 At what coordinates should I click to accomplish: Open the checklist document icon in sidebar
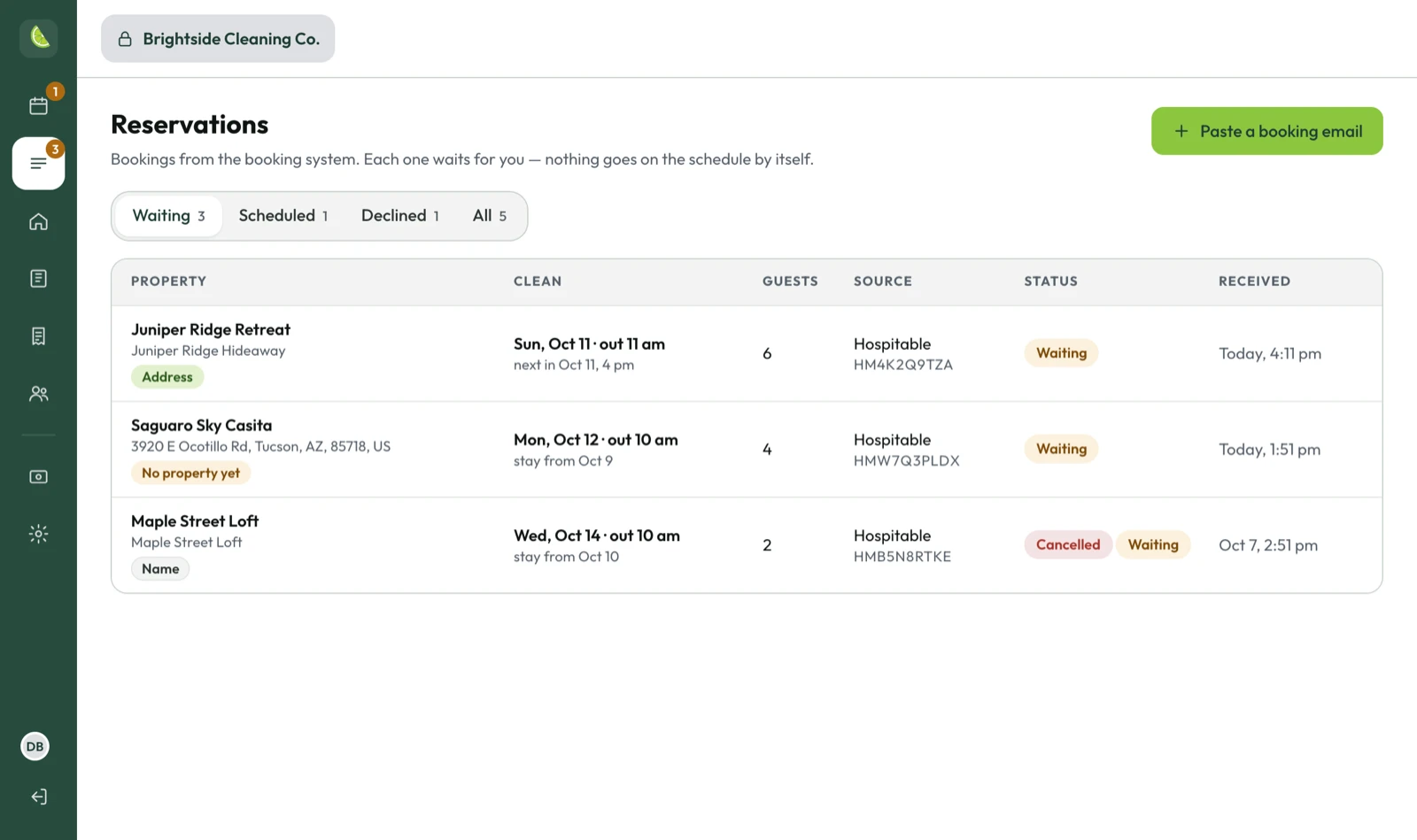38,278
